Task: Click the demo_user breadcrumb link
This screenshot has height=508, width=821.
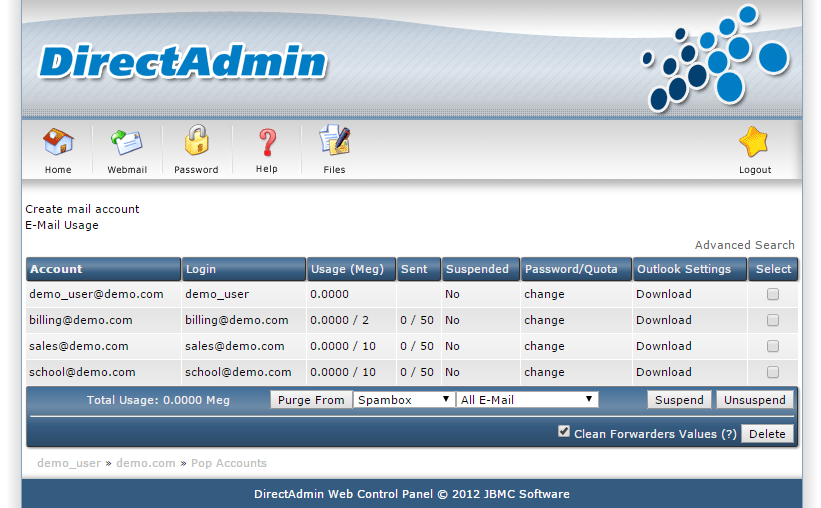Action: click(x=69, y=463)
